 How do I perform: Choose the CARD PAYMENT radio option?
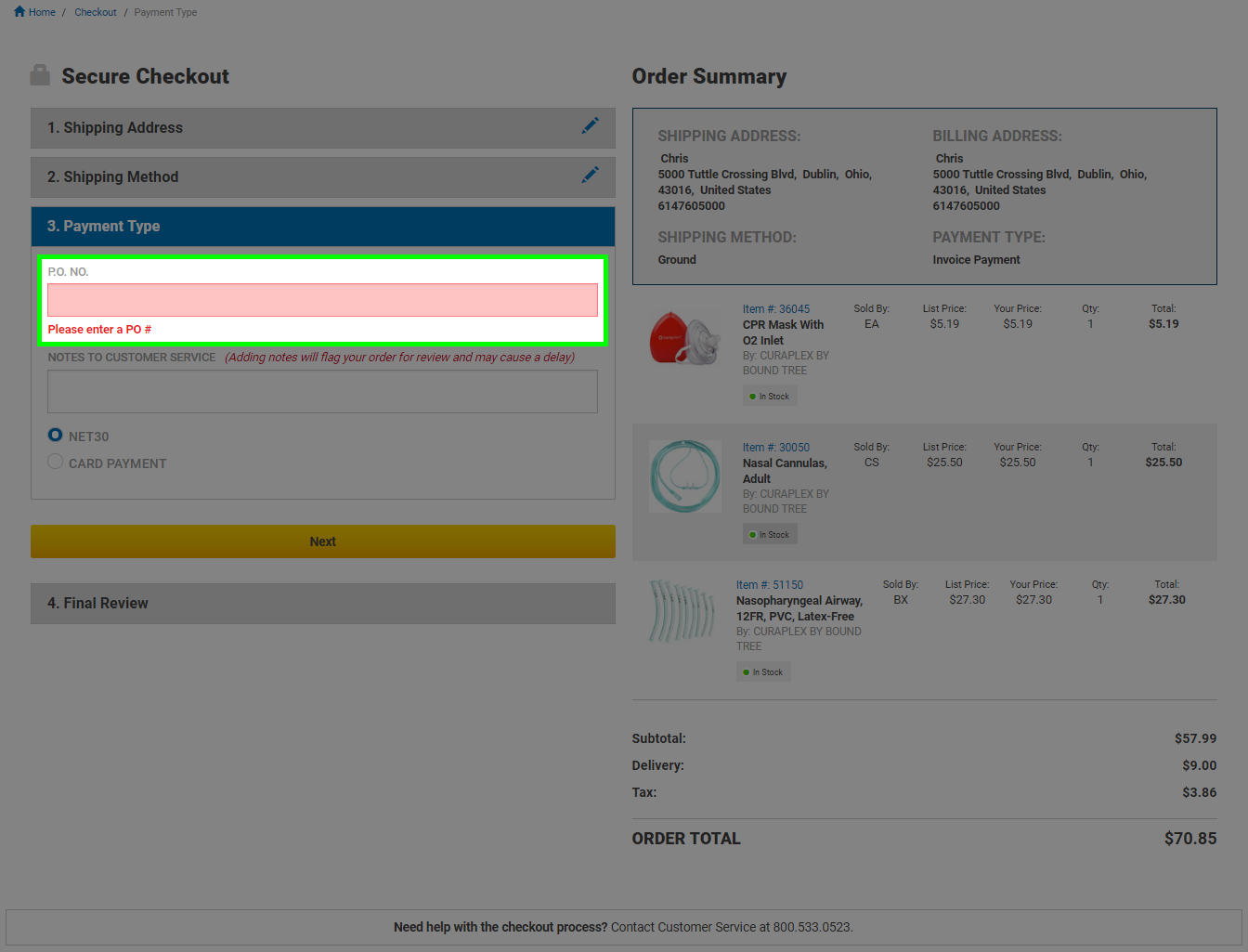click(56, 462)
